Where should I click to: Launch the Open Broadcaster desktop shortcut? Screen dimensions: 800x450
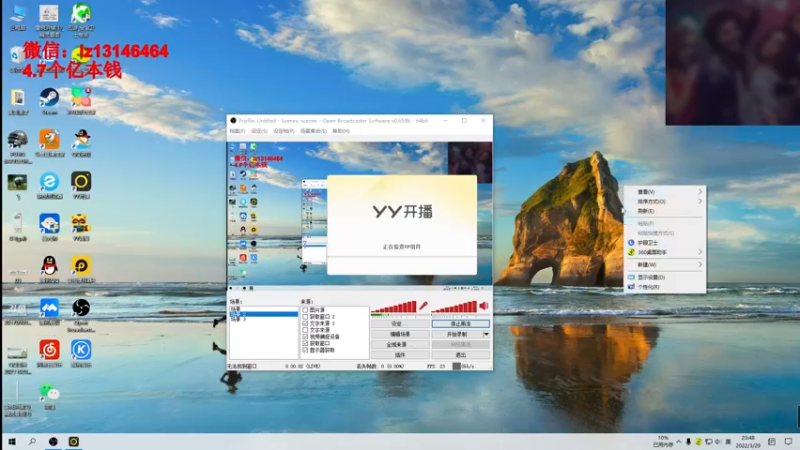(81, 308)
